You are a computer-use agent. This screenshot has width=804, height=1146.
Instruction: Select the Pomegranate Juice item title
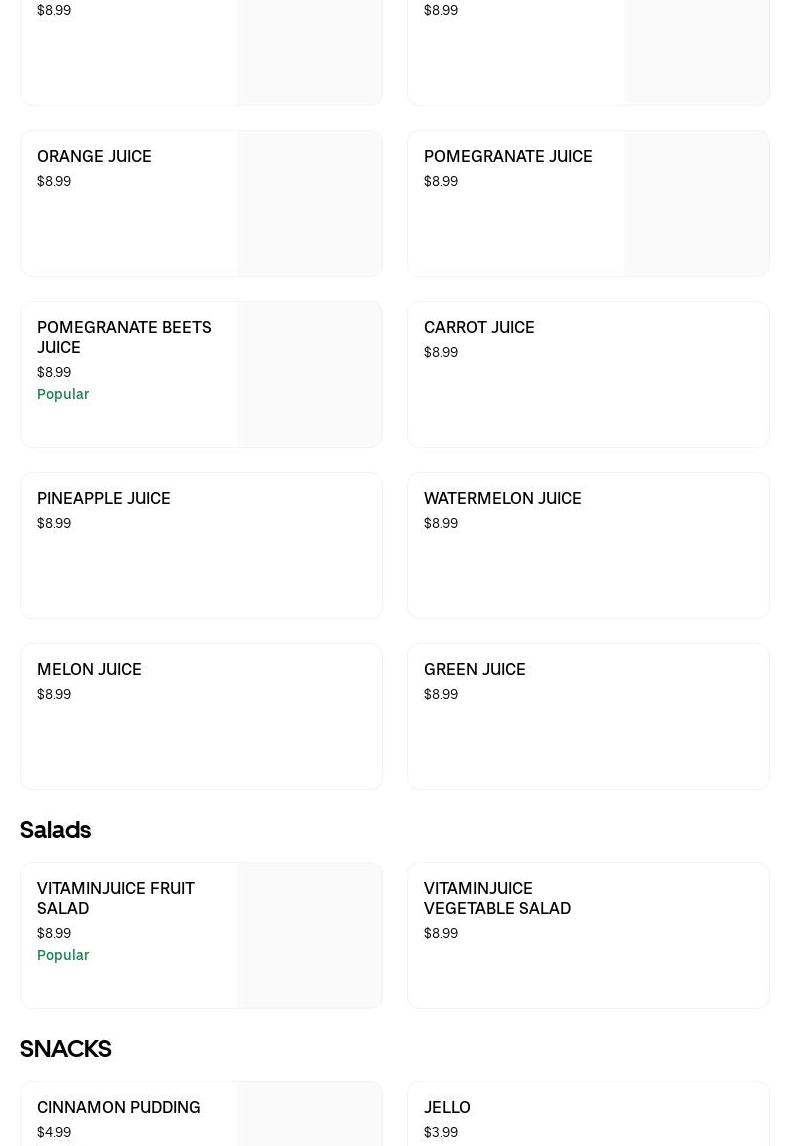(508, 157)
